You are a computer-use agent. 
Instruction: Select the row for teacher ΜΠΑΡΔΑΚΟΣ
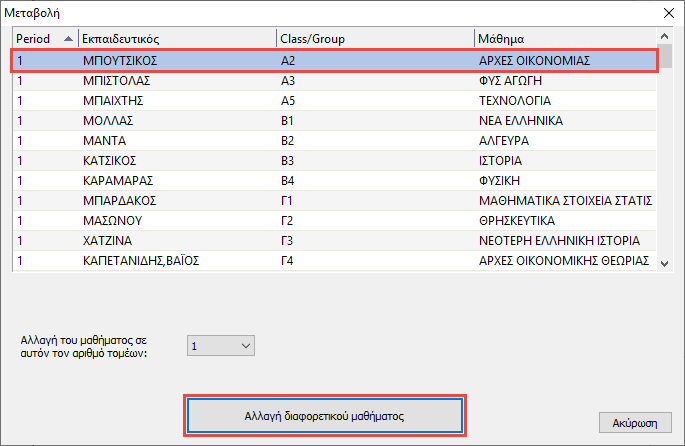(x=334, y=201)
